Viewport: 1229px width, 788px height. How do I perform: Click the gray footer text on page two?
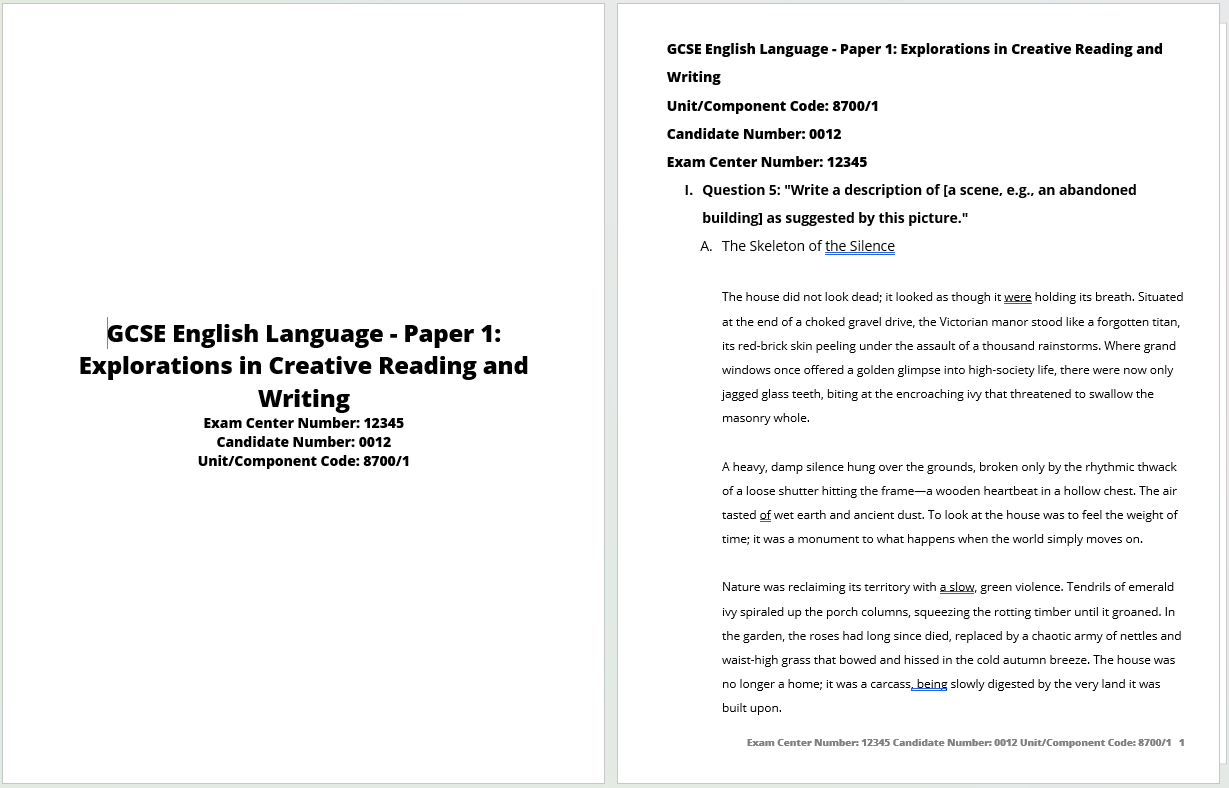pyautogui.click(x=959, y=743)
